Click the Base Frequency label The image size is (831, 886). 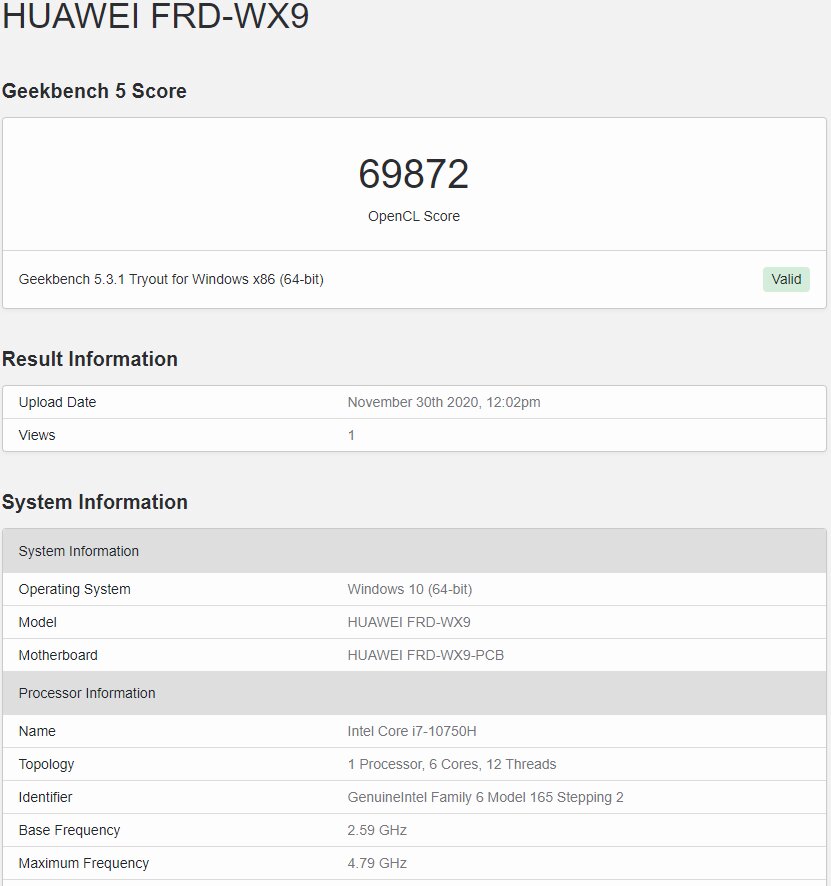coord(69,830)
